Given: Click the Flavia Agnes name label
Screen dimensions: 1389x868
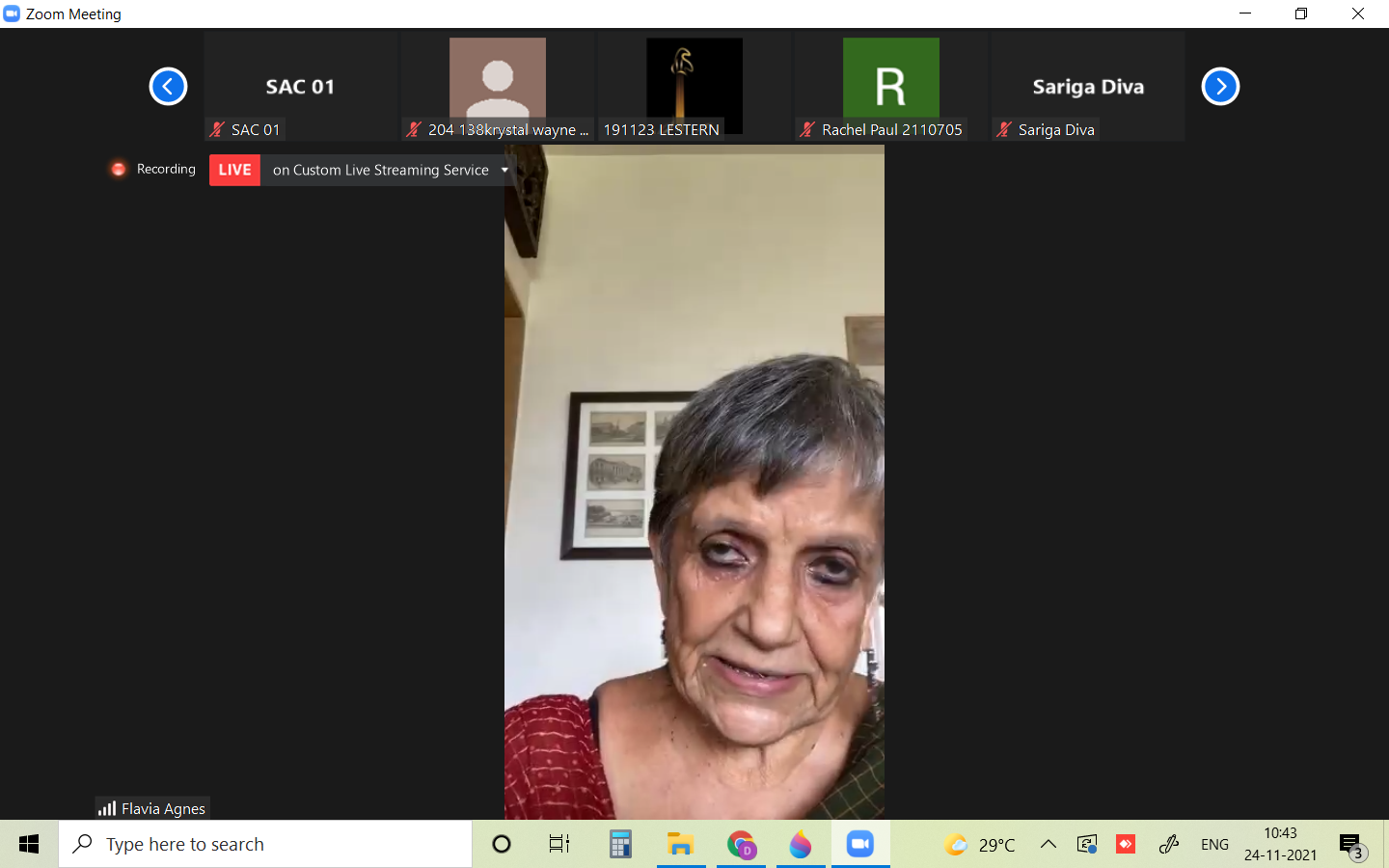Looking at the screenshot, I should (163, 808).
